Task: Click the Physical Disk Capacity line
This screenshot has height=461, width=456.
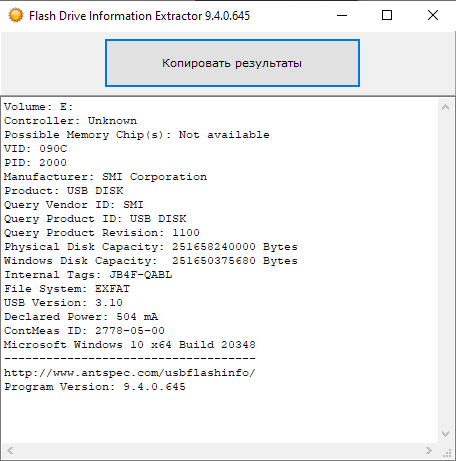Action: point(151,247)
